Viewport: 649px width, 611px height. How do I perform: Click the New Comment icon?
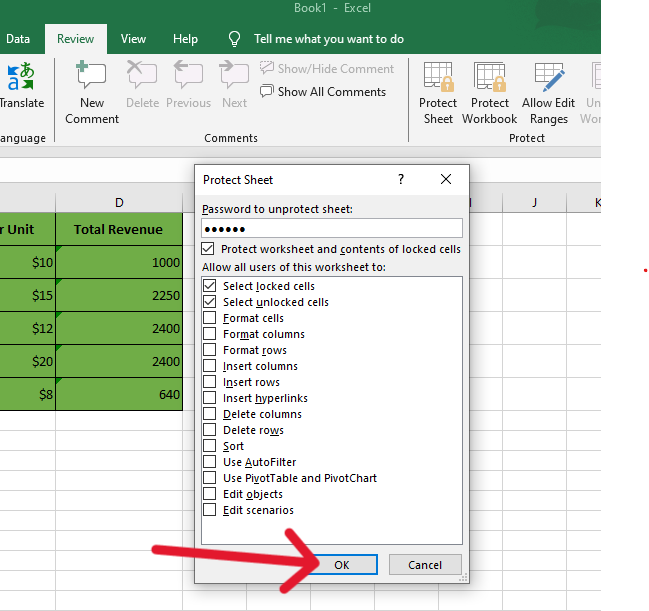[x=91, y=78]
